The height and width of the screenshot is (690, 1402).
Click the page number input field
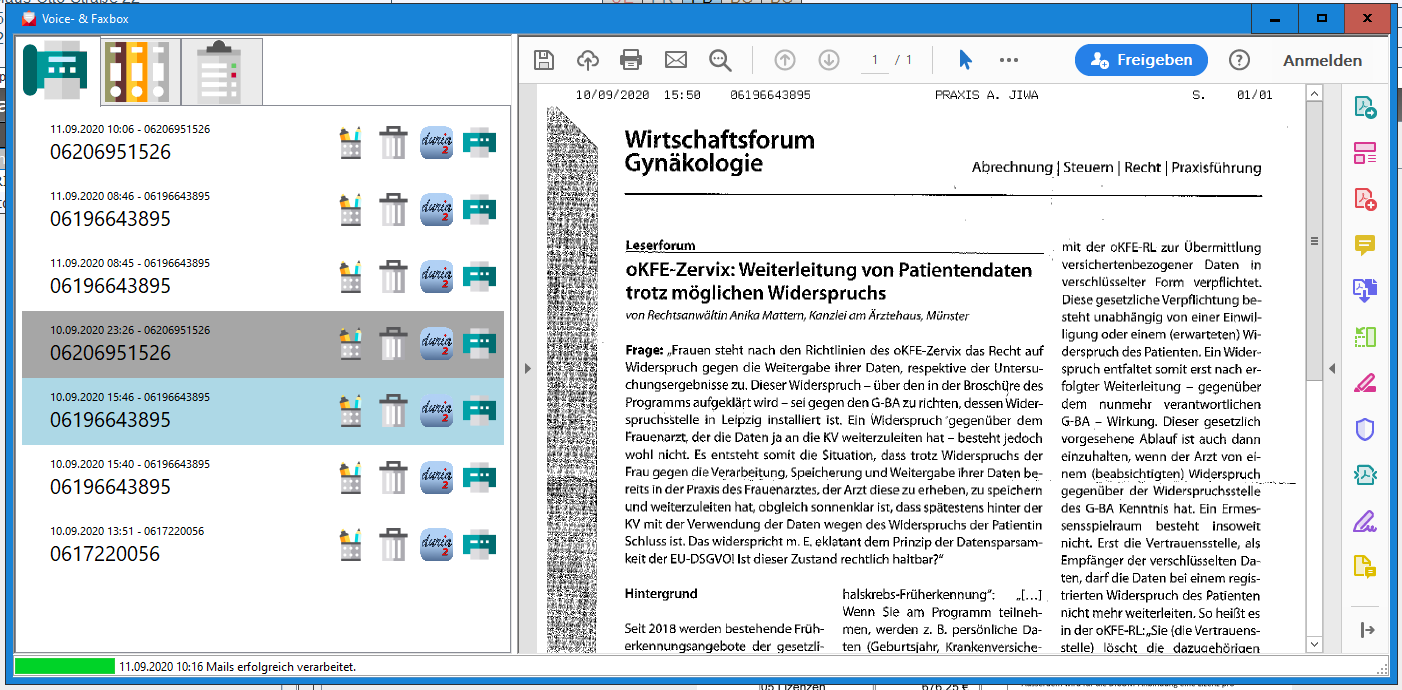[875, 60]
